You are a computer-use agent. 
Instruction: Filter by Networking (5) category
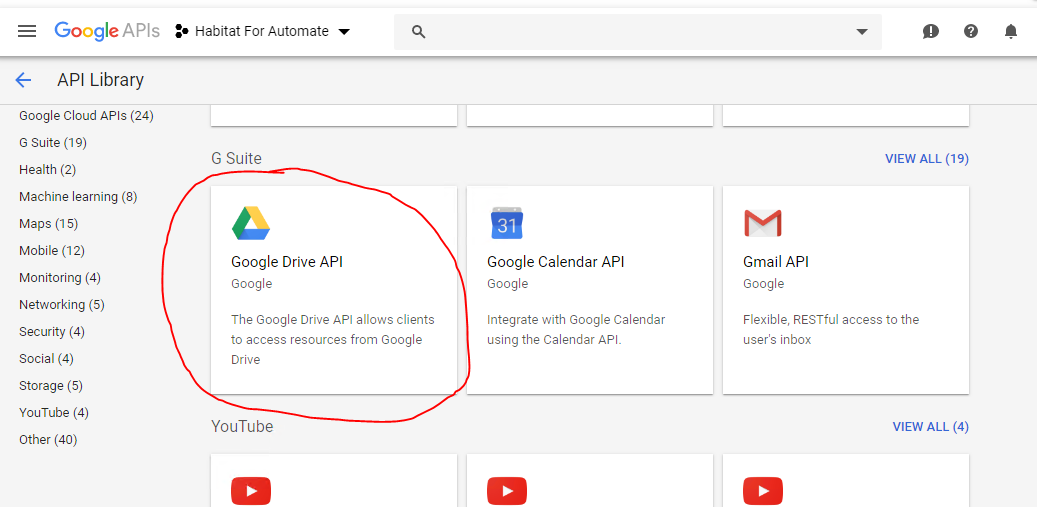[62, 305]
